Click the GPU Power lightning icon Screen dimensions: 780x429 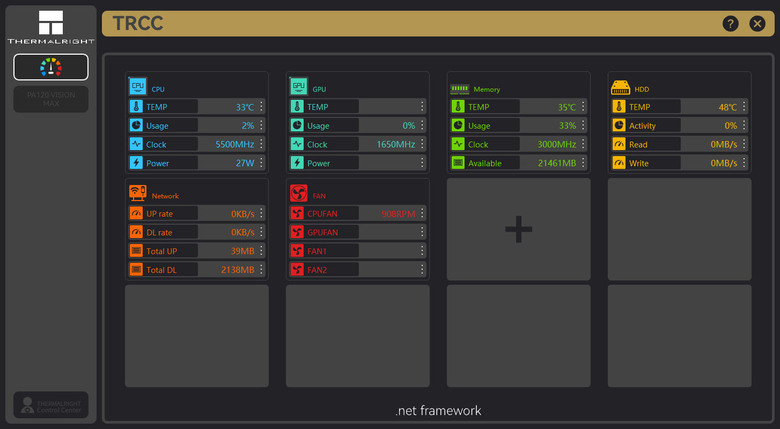[x=297, y=163]
